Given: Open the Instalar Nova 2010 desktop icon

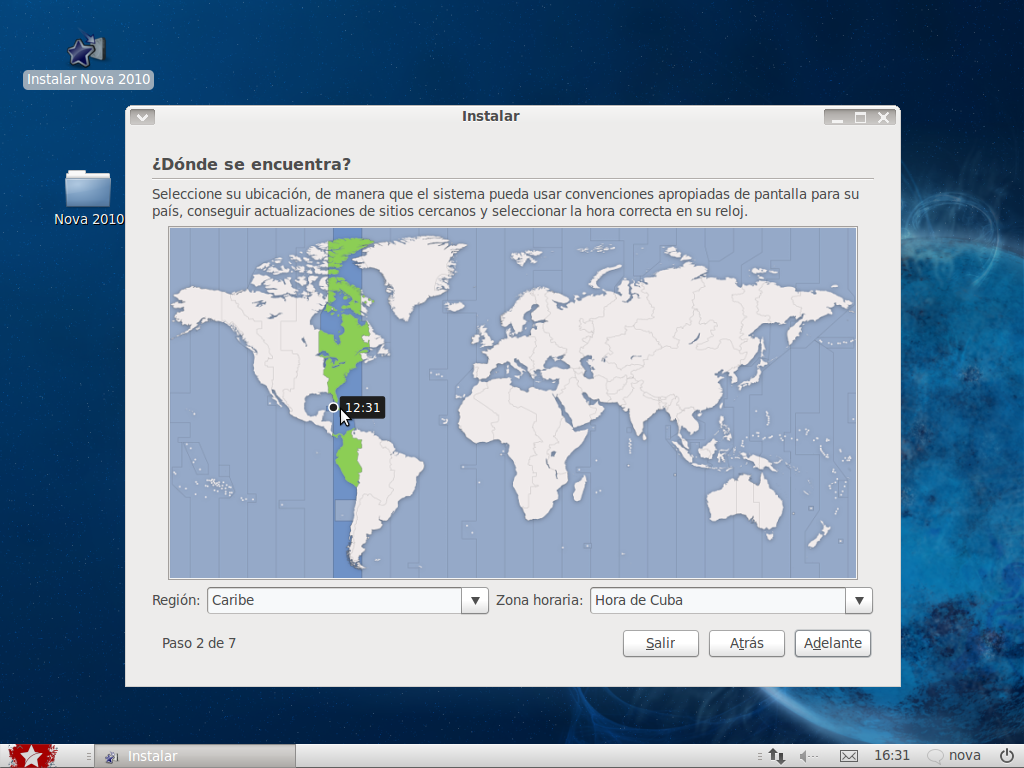Looking at the screenshot, I should coord(87,53).
